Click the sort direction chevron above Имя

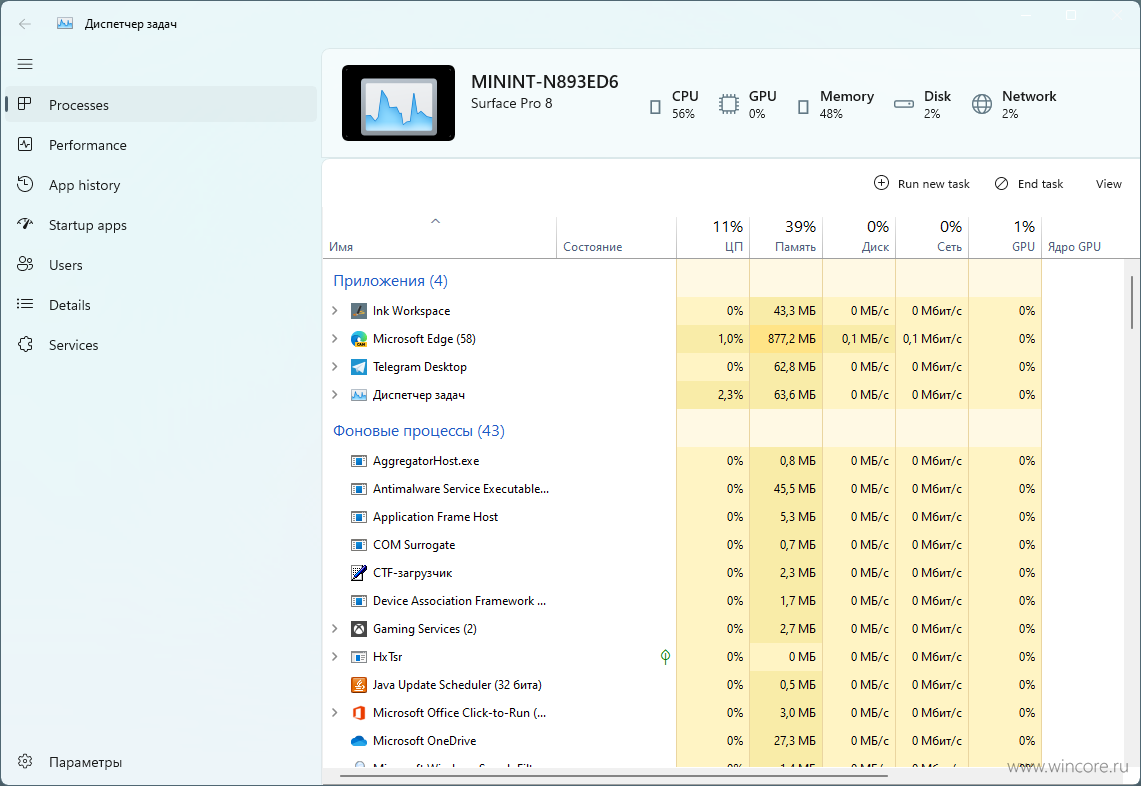[435, 221]
